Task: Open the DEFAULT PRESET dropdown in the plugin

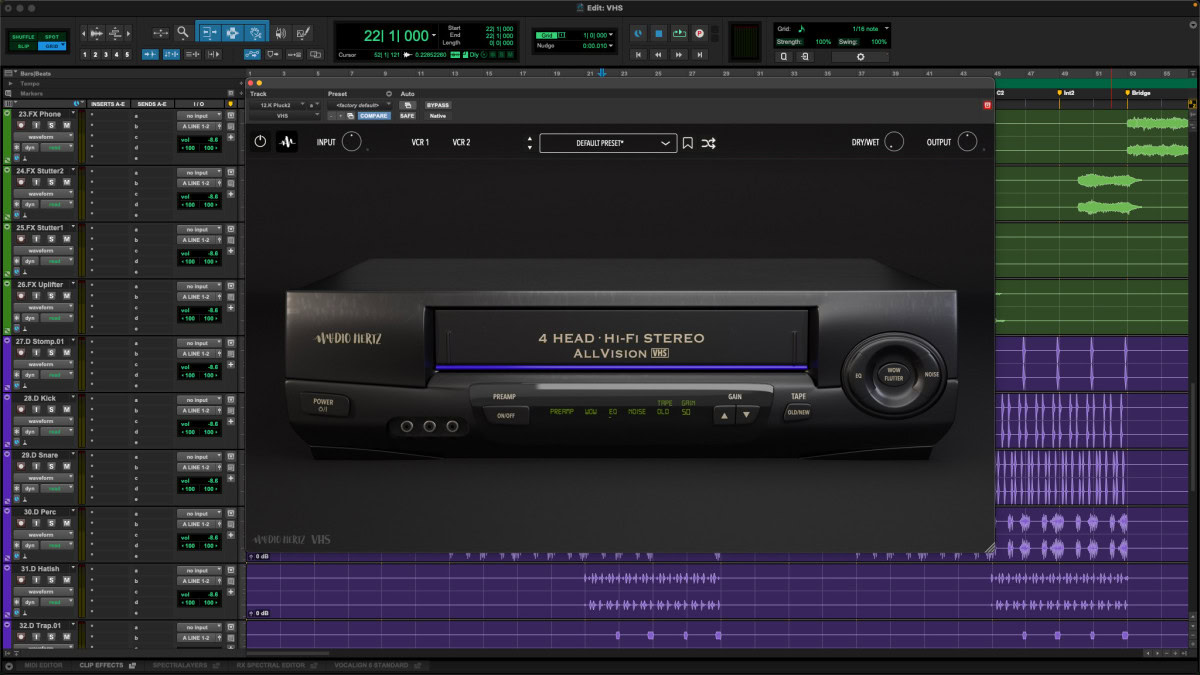Action: (x=608, y=142)
